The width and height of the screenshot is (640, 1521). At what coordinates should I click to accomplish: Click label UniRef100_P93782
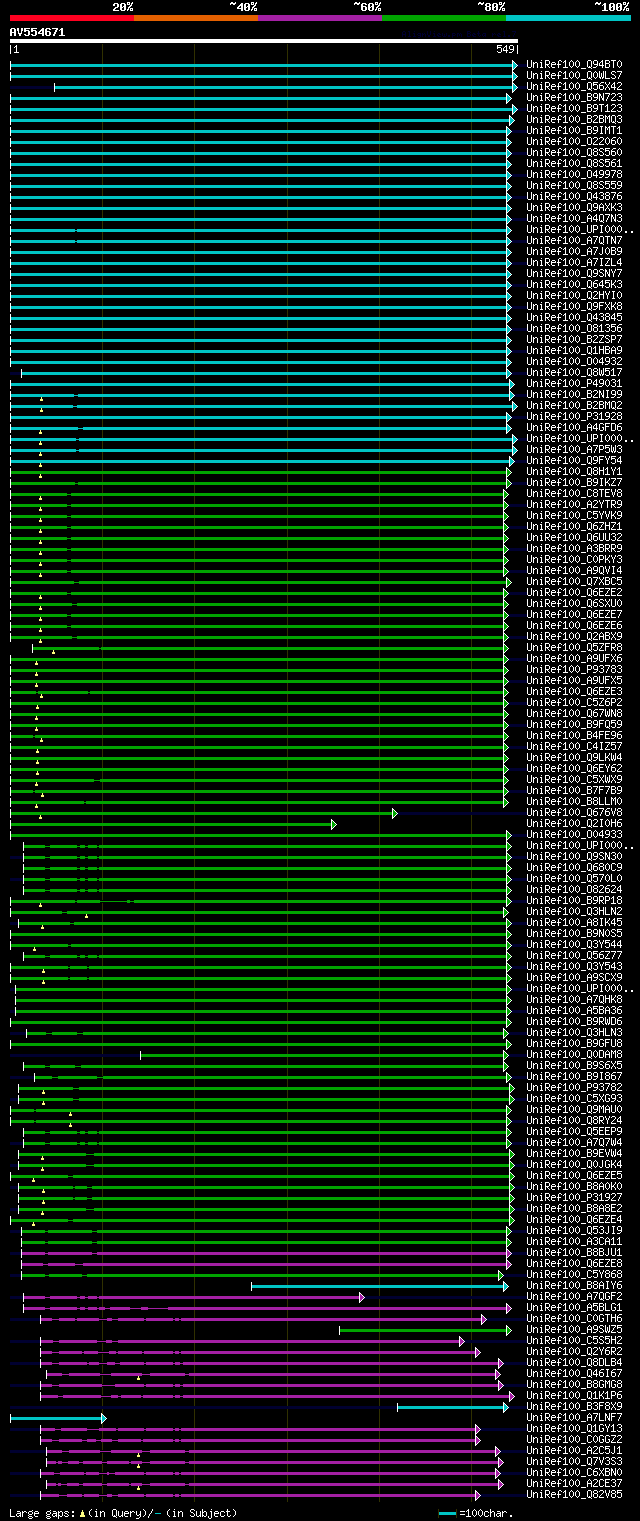pos(574,1087)
